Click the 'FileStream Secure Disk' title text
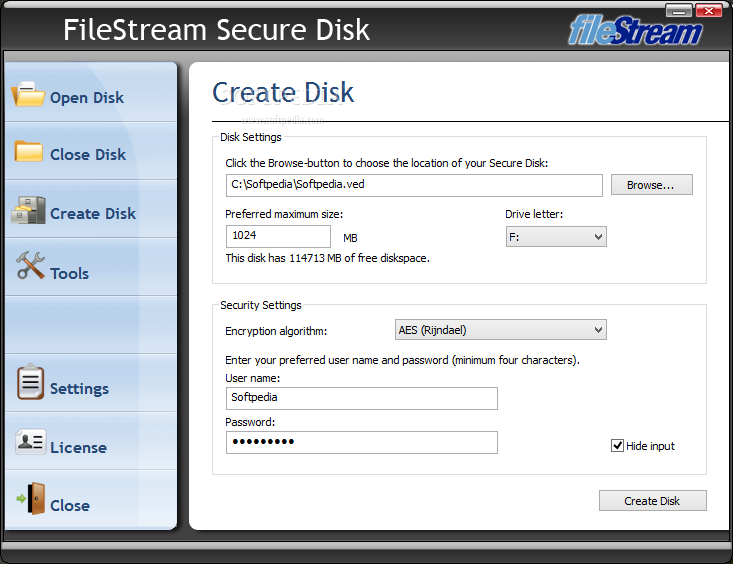Screen dimensions: 733x564 216,30
